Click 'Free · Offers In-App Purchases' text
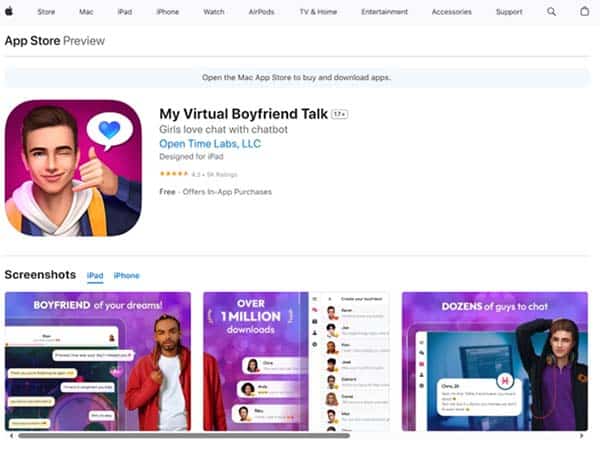The image size is (600, 449). click(x=215, y=192)
